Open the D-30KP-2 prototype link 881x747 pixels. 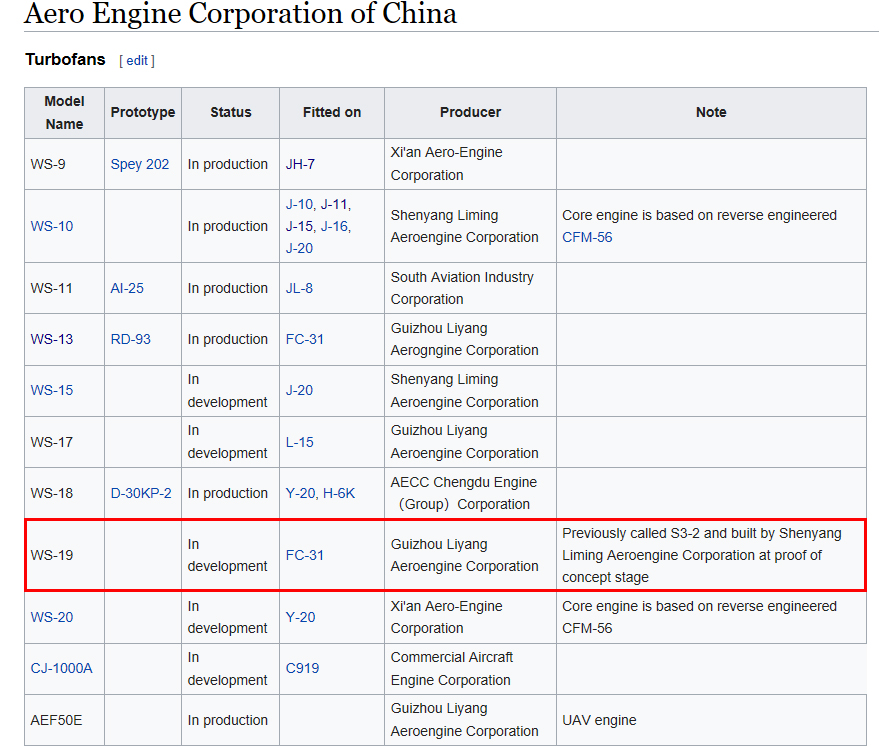[x=140, y=493]
